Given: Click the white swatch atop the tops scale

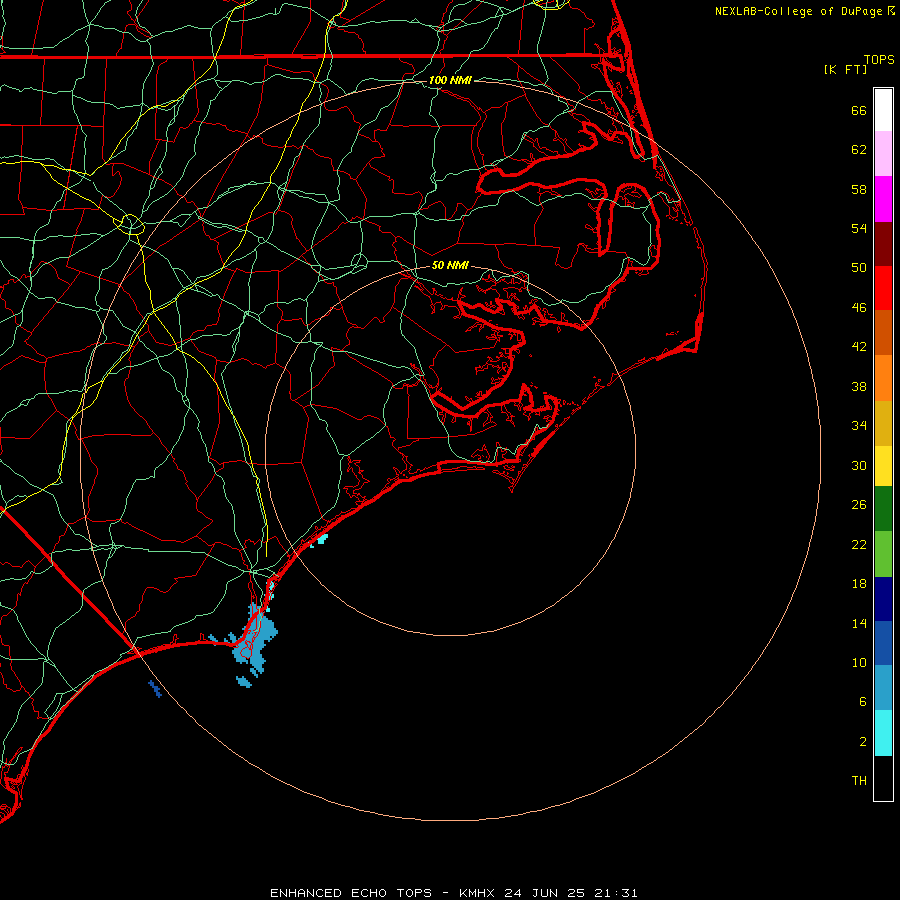Looking at the screenshot, I should point(883,110).
